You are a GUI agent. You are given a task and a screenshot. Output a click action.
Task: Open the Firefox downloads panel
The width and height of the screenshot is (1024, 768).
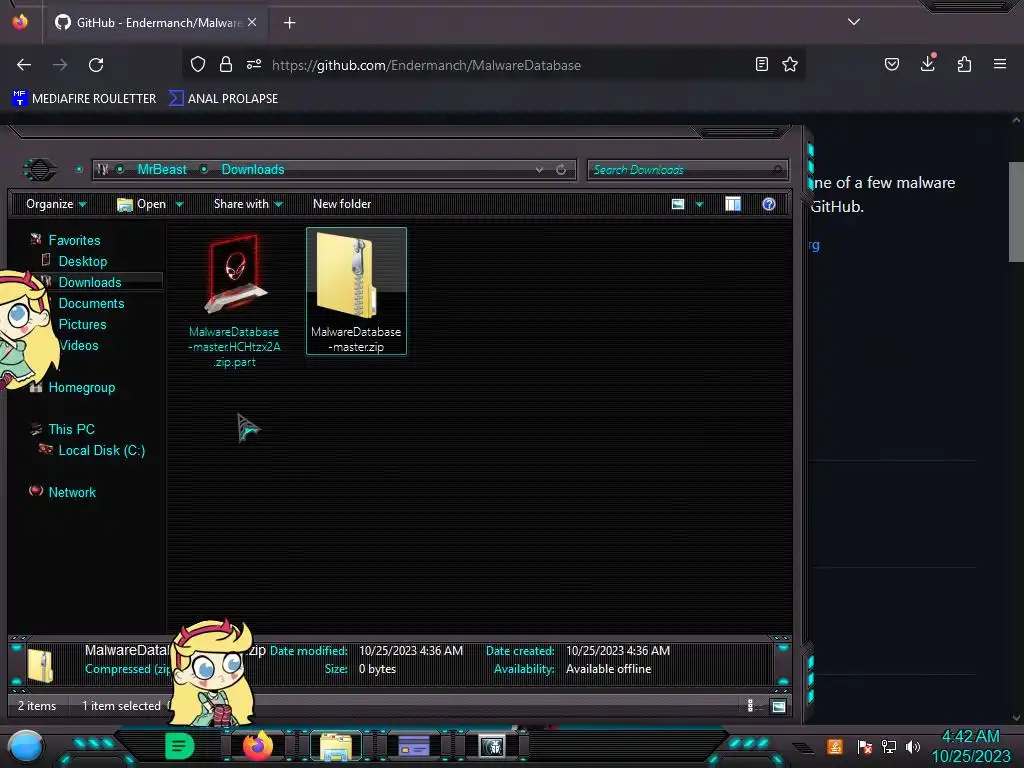coord(928,63)
